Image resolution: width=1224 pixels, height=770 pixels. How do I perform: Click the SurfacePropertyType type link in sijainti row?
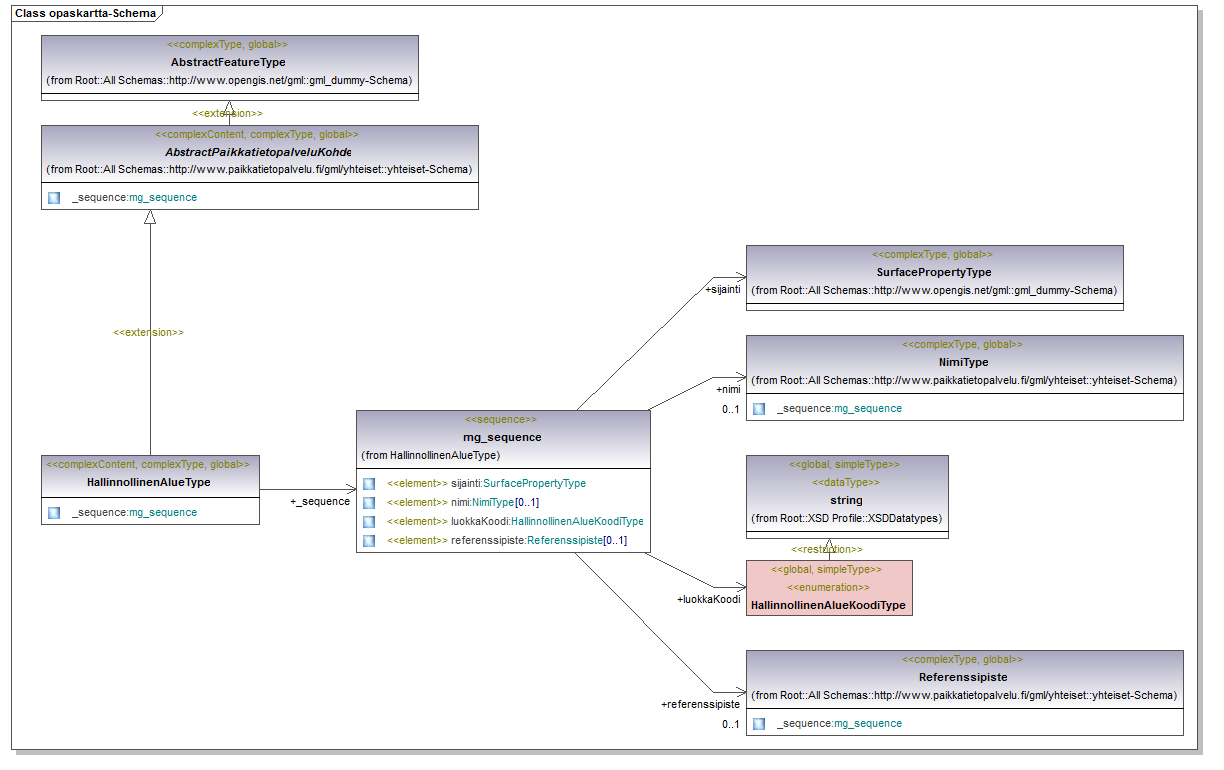pos(535,483)
